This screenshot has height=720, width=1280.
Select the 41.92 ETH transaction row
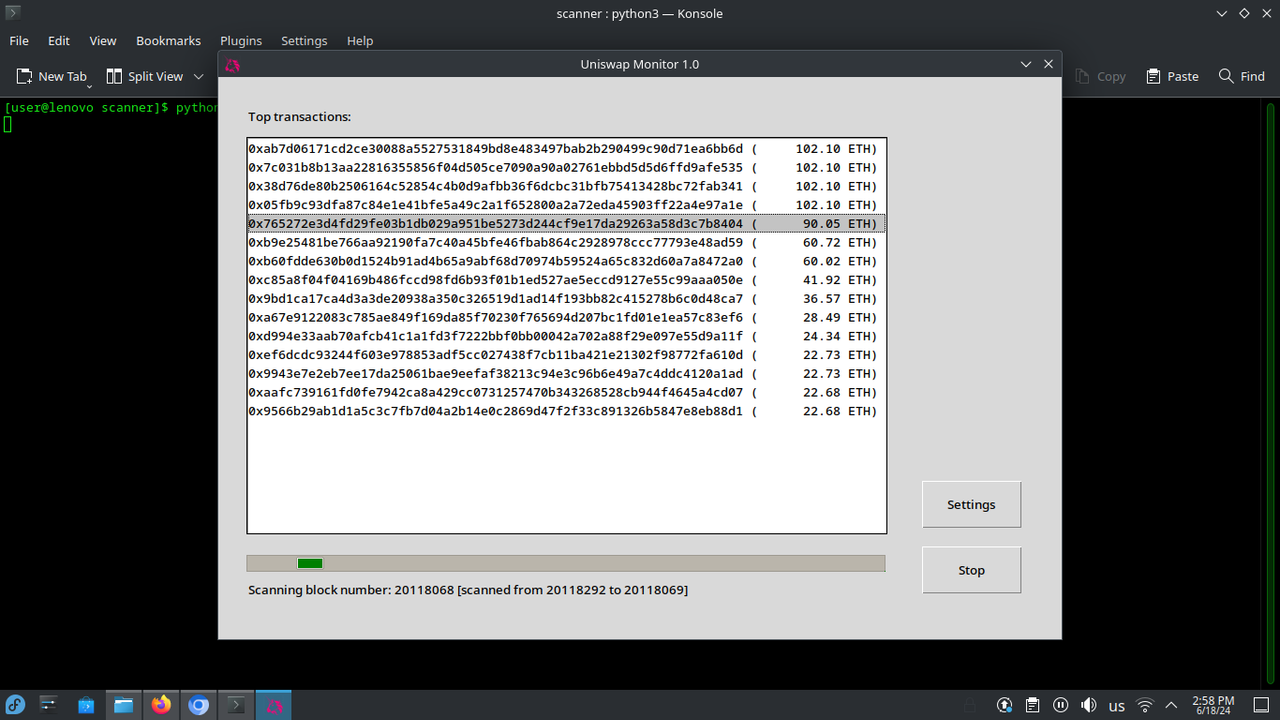566,280
